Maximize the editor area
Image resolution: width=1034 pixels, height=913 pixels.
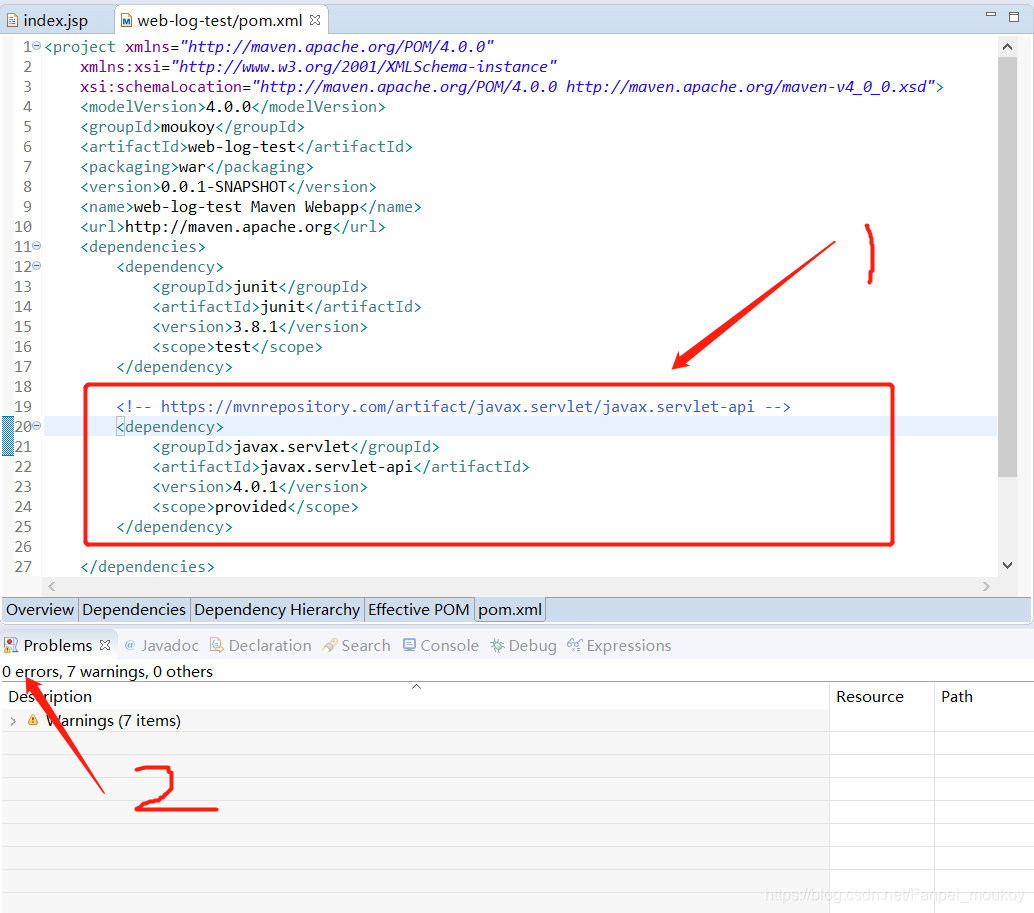click(1014, 17)
